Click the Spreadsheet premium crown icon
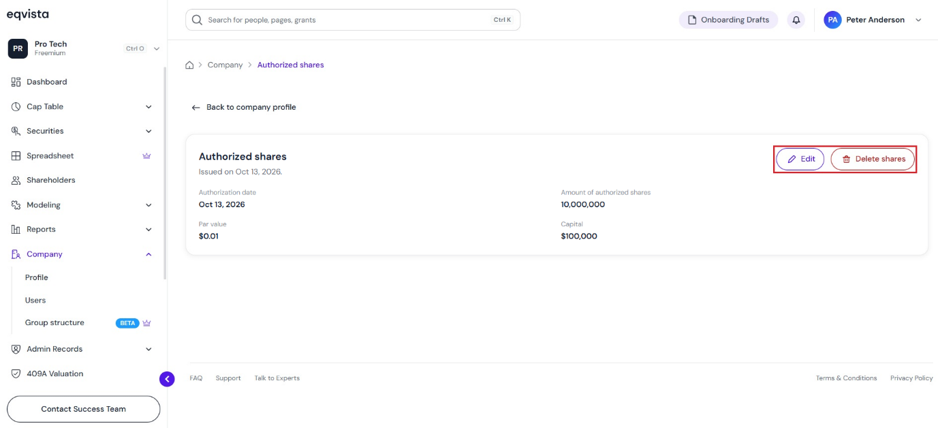This screenshot has height=428, width=938. 147,156
